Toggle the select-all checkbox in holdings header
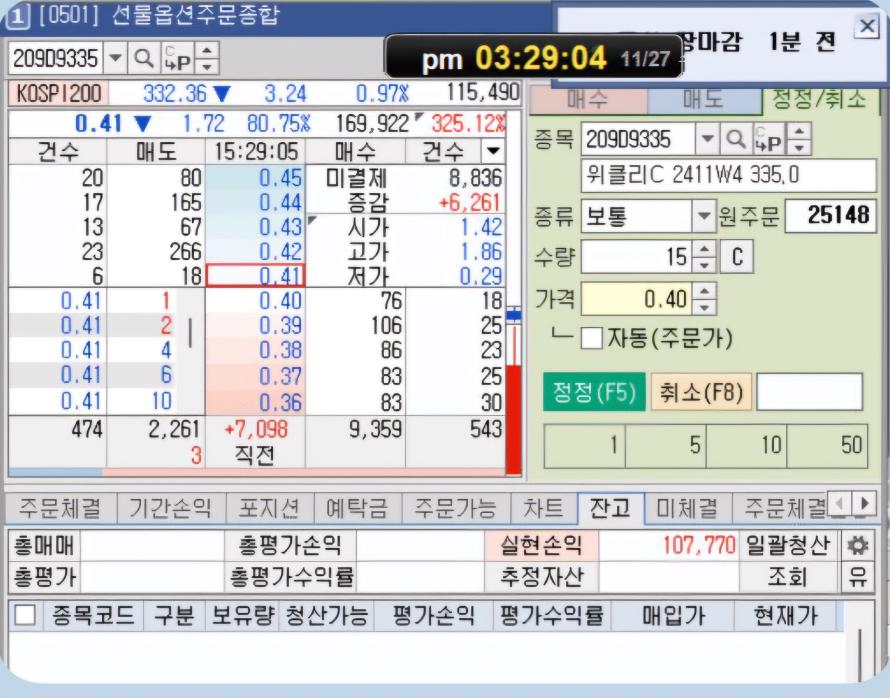890x698 pixels. pyautogui.click(x=25, y=615)
